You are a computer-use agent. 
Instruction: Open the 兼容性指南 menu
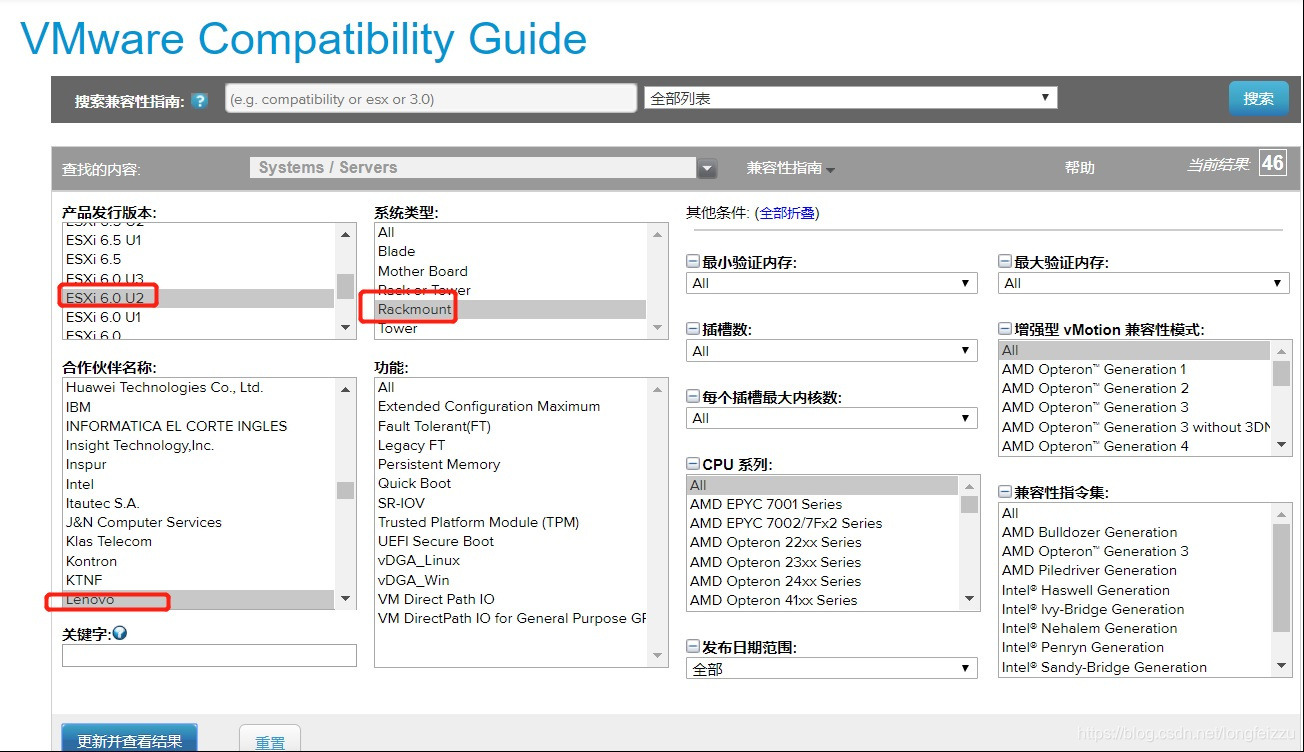tap(790, 168)
